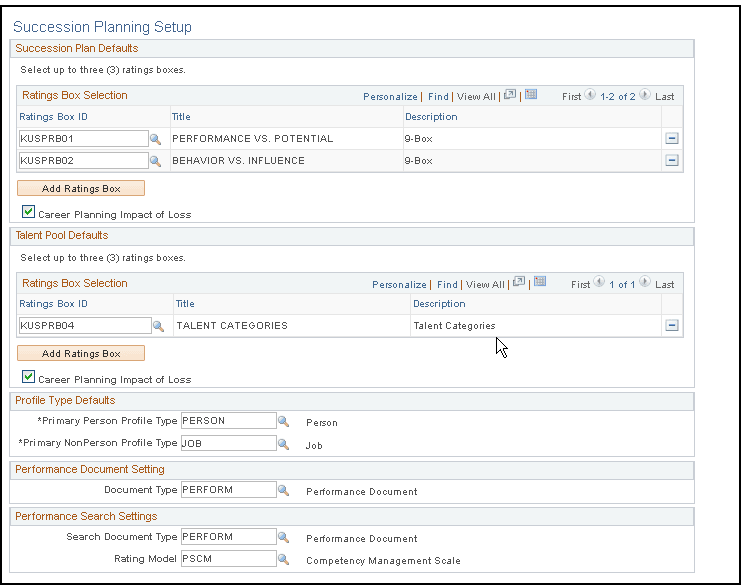Open zoom popup icon in Succession Plan grid
Image resolution: width=745 pixels, height=587 pixels.
click(x=510, y=95)
